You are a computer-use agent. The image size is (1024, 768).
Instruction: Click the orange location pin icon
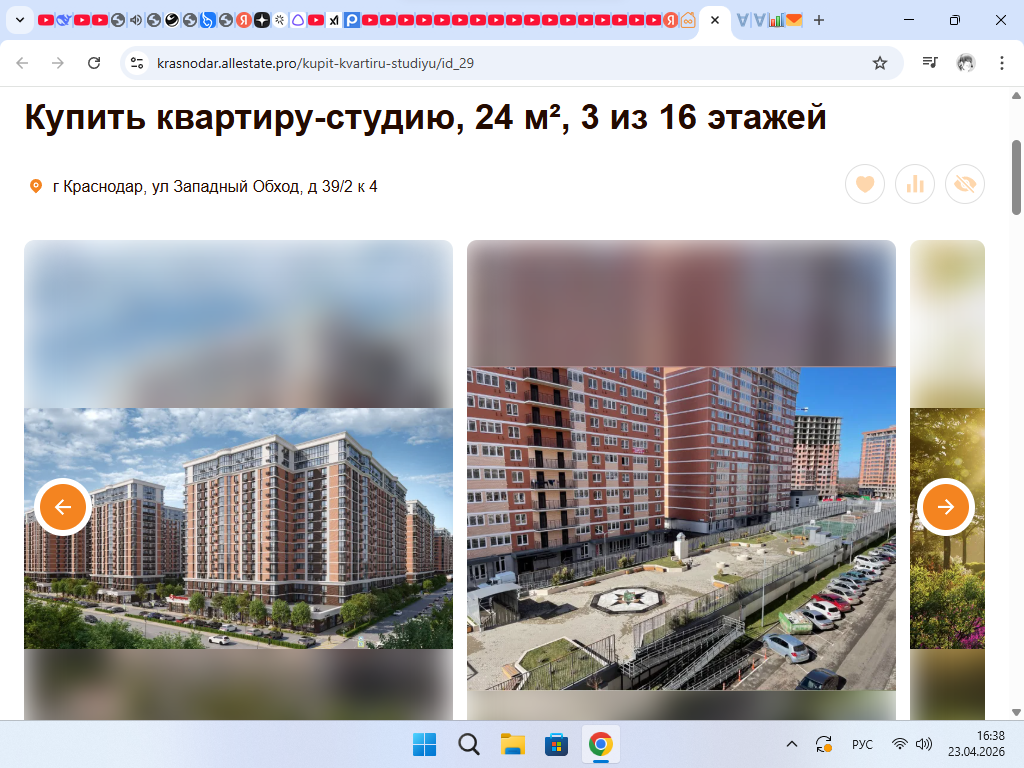(x=36, y=186)
